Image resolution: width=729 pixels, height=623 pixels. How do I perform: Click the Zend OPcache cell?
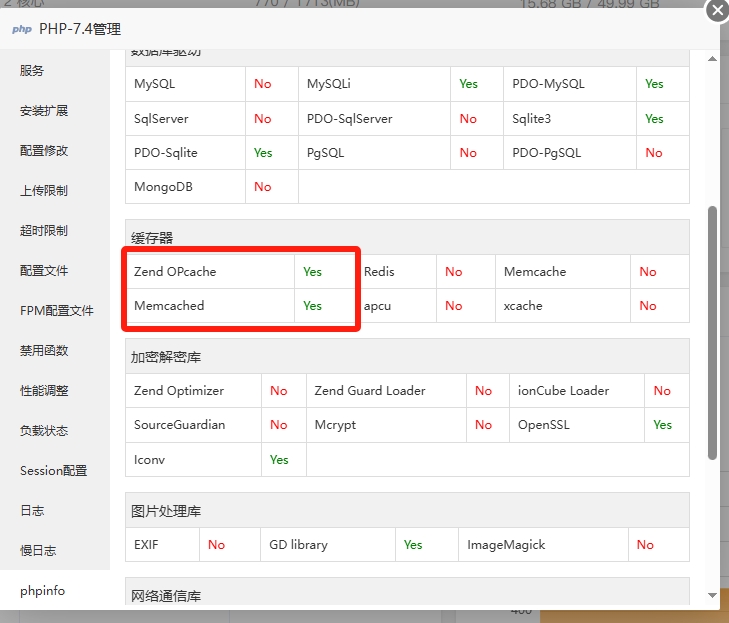point(210,272)
